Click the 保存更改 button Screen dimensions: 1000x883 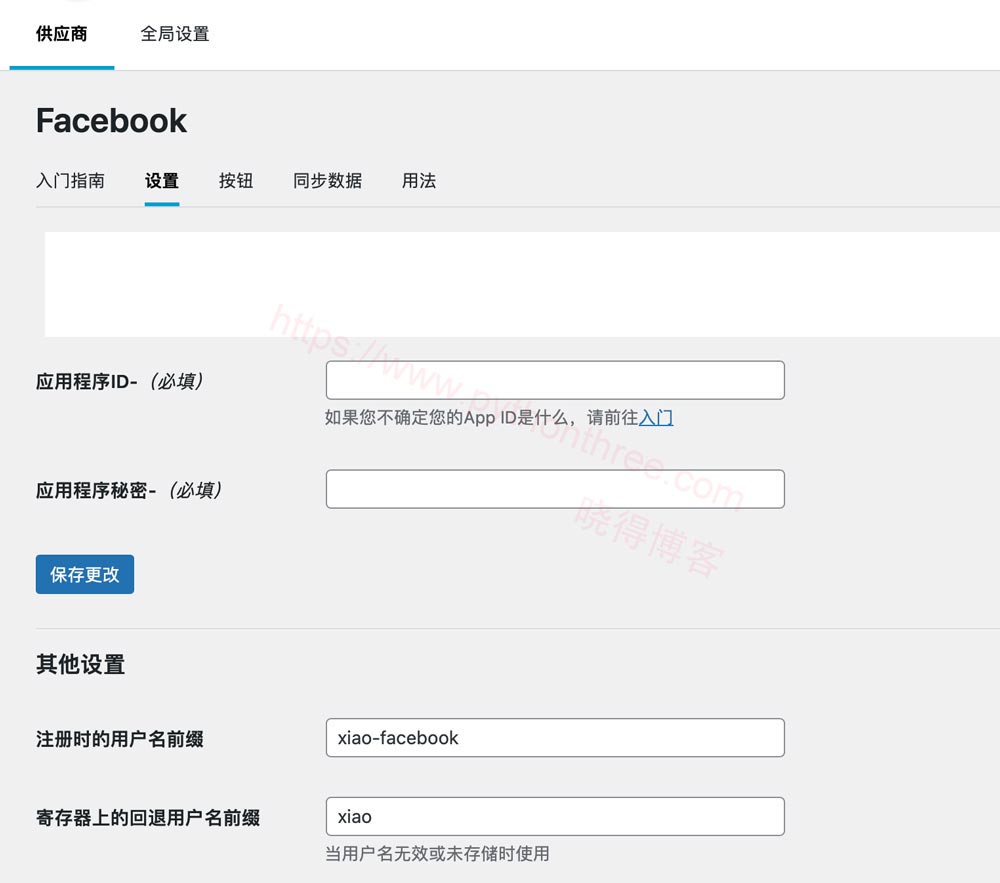(85, 574)
